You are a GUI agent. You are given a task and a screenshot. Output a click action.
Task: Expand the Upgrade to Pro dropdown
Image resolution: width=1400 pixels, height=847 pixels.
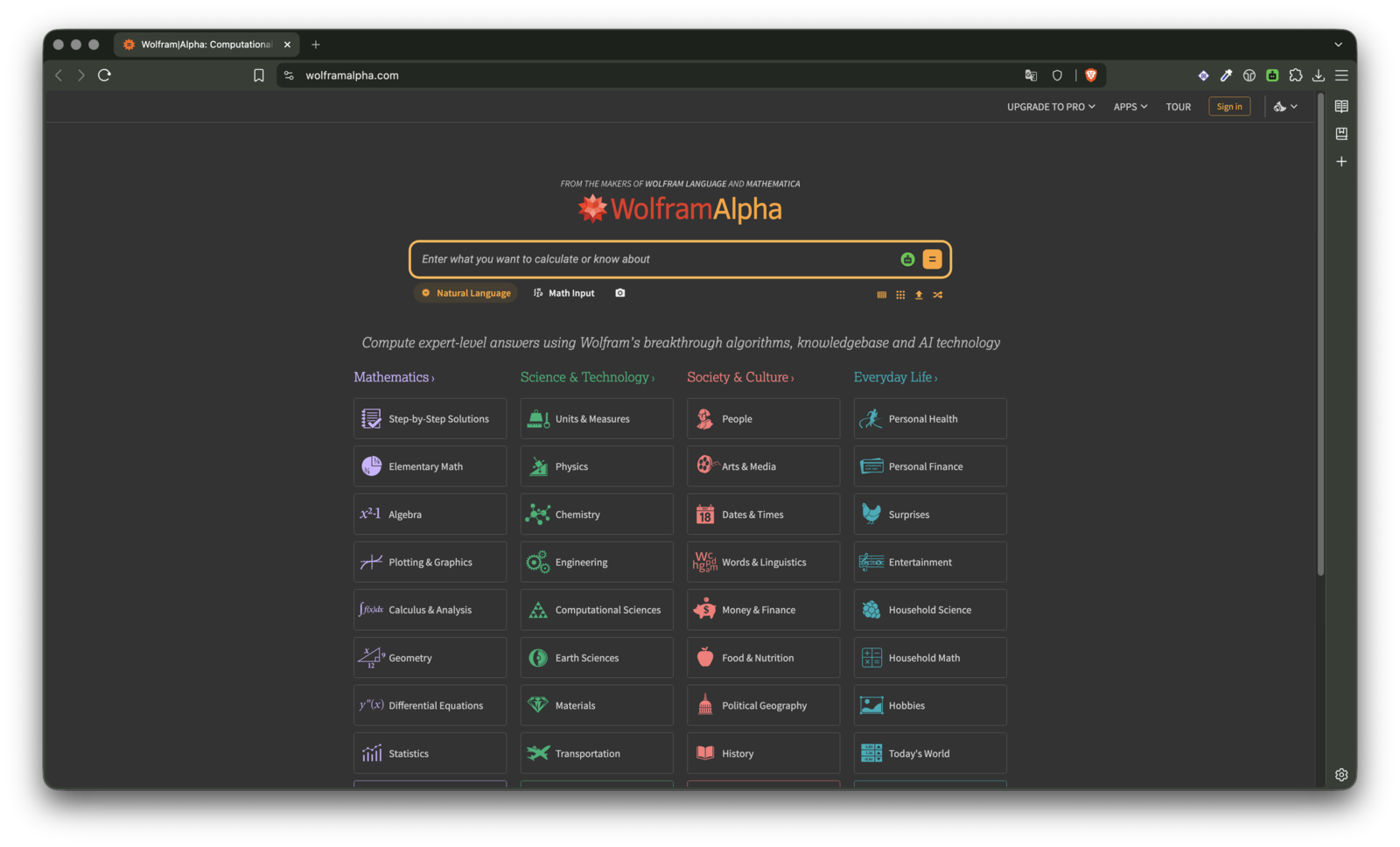pyautogui.click(x=1051, y=107)
